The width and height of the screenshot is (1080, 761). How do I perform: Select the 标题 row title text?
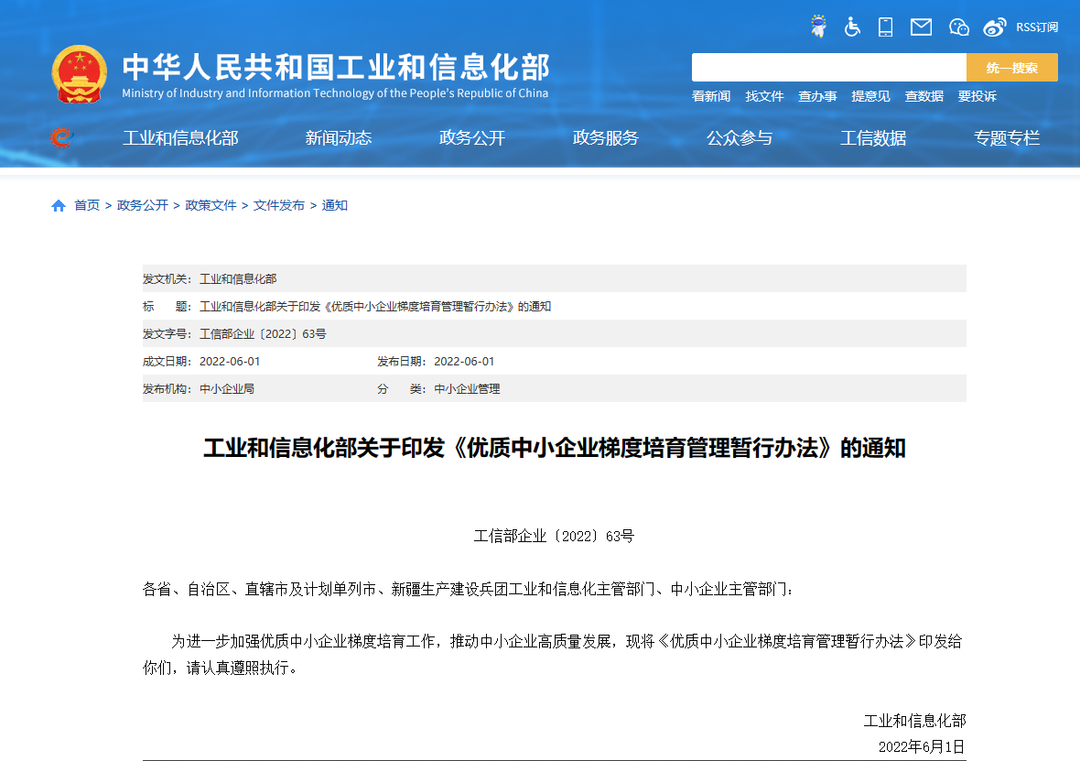(x=375, y=306)
